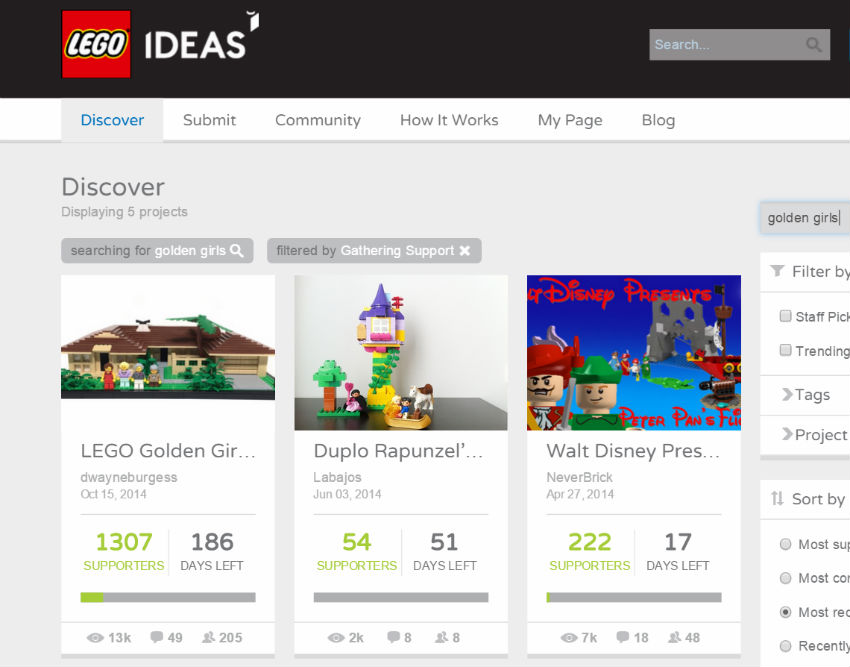Click views eye icon on Walt Disney card
The image size is (850, 667).
click(x=569, y=638)
